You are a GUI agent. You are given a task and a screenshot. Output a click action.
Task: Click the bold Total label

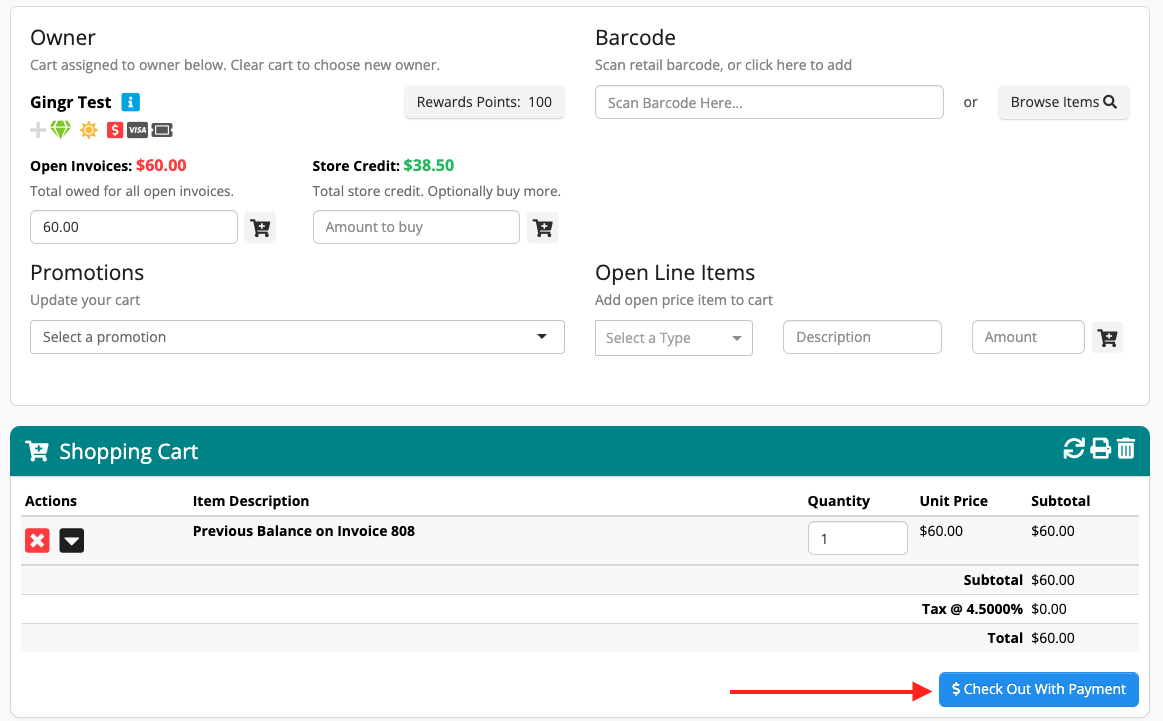click(x=1004, y=638)
